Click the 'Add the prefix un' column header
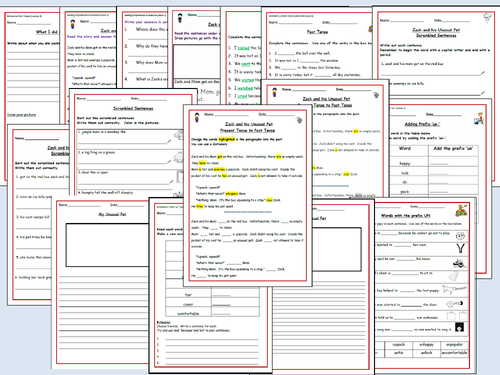The width and height of the screenshot is (500, 375). click(x=453, y=148)
